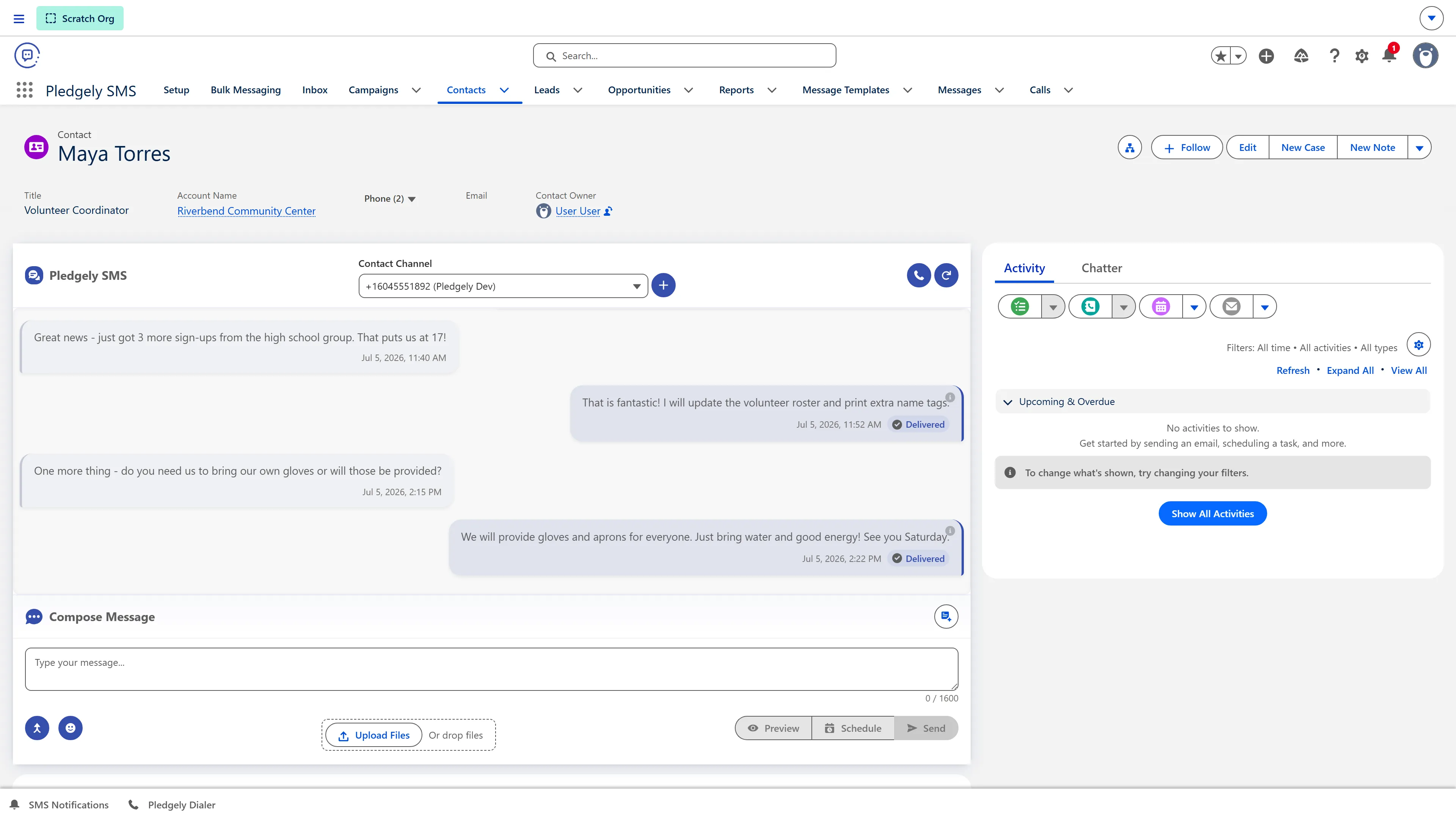Click the Expand All link
Screen dimensions: 1456x819
[1350, 370]
